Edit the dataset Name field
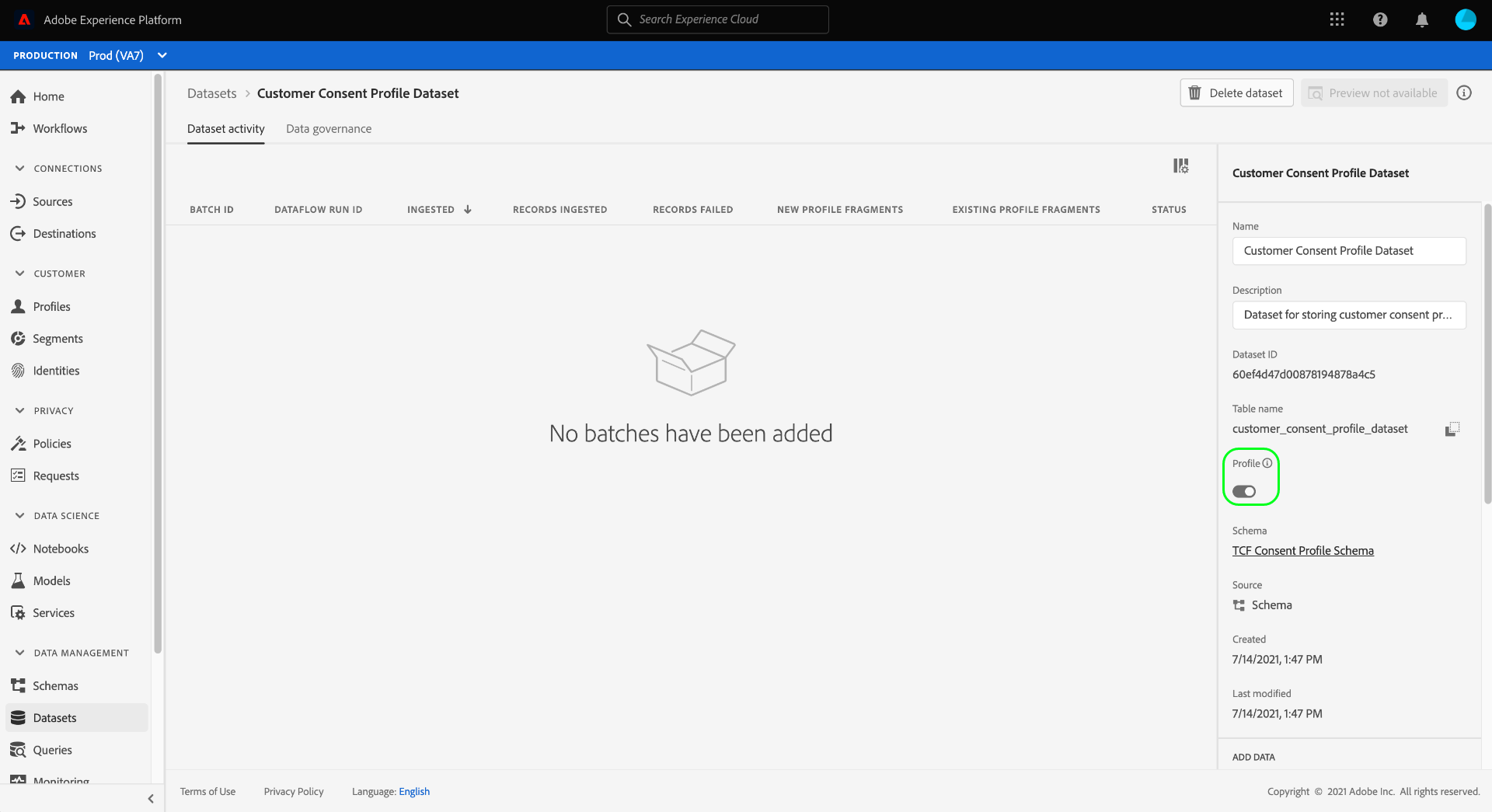1492x812 pixels. click(1349, 251)
